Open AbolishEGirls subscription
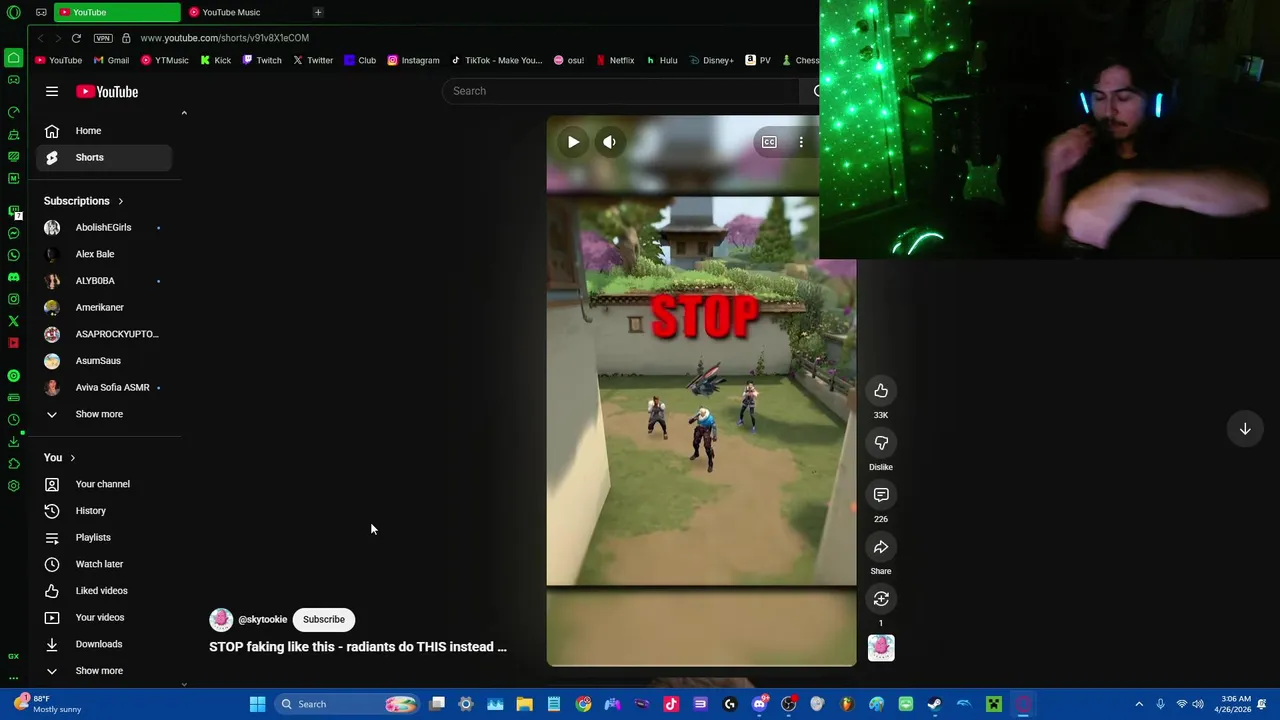Viewport: 1280px width, 720px height. [x=104, y=227]
